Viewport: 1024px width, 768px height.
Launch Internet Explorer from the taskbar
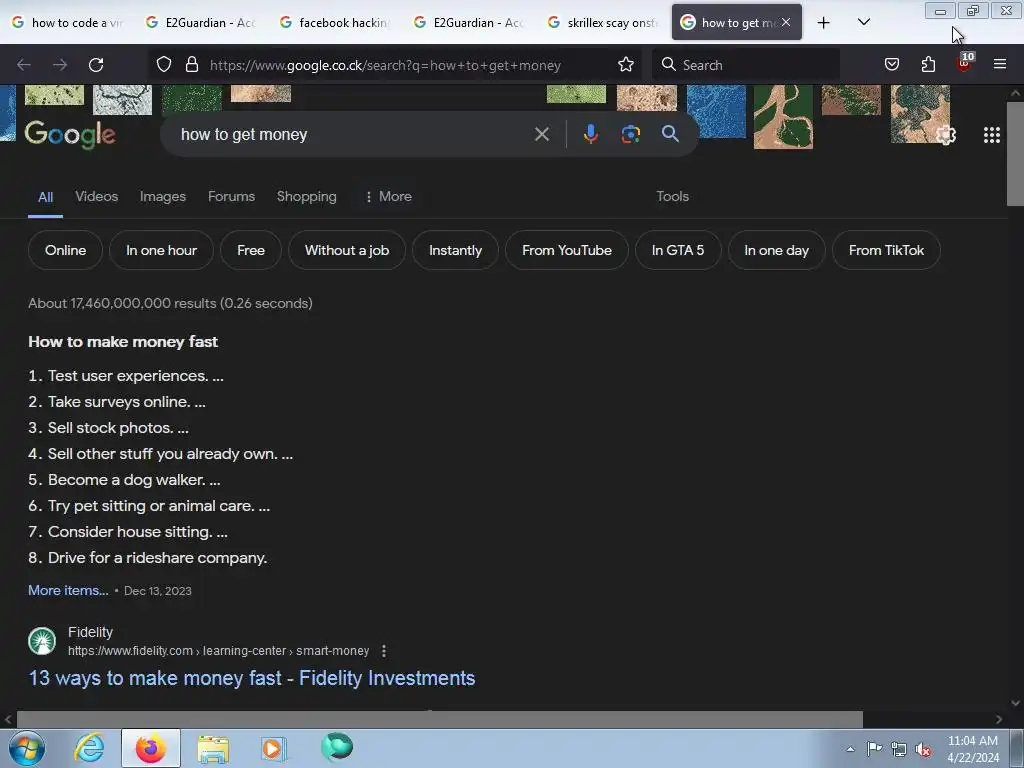tap(89, 748)
